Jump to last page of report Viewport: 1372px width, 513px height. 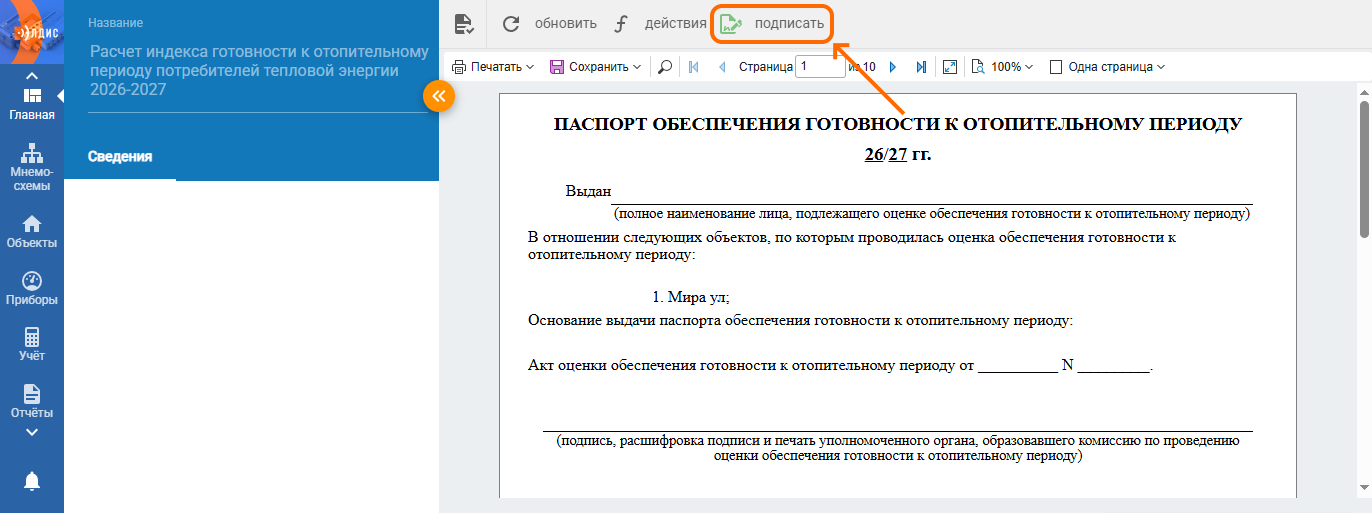point(921,67)
